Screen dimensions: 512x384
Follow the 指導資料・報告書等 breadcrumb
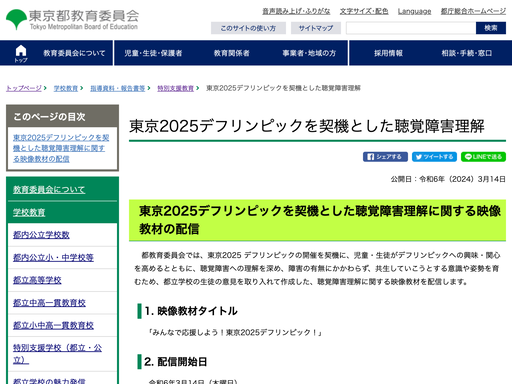[x=118, y=88]
